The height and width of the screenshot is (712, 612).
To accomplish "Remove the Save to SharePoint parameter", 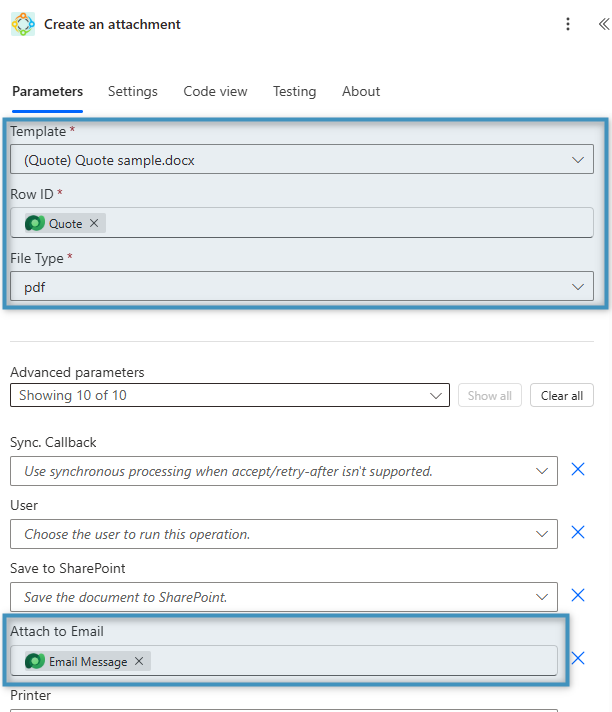I will 577,596.
